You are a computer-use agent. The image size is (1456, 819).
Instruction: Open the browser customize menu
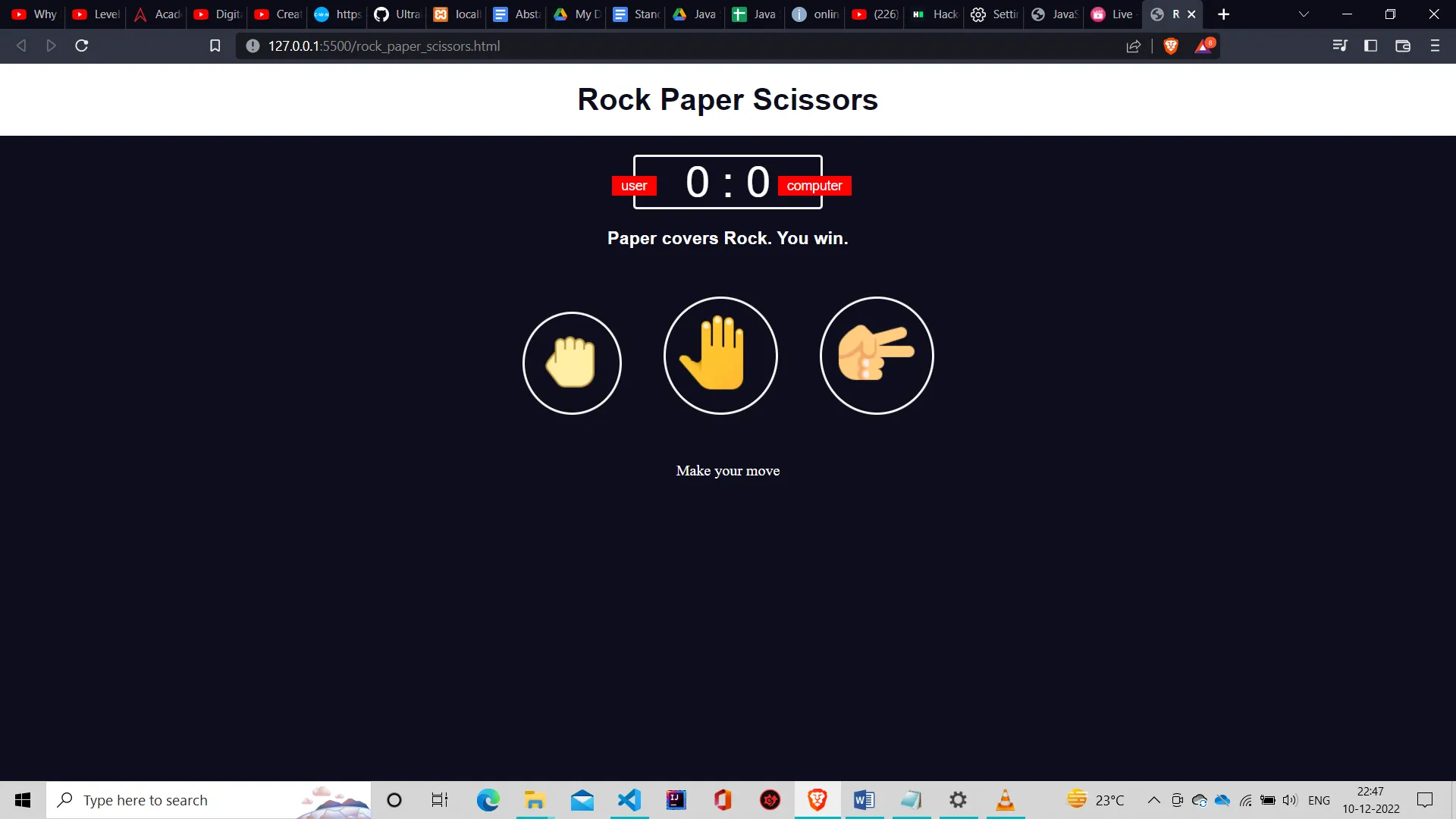[1434, 45]
